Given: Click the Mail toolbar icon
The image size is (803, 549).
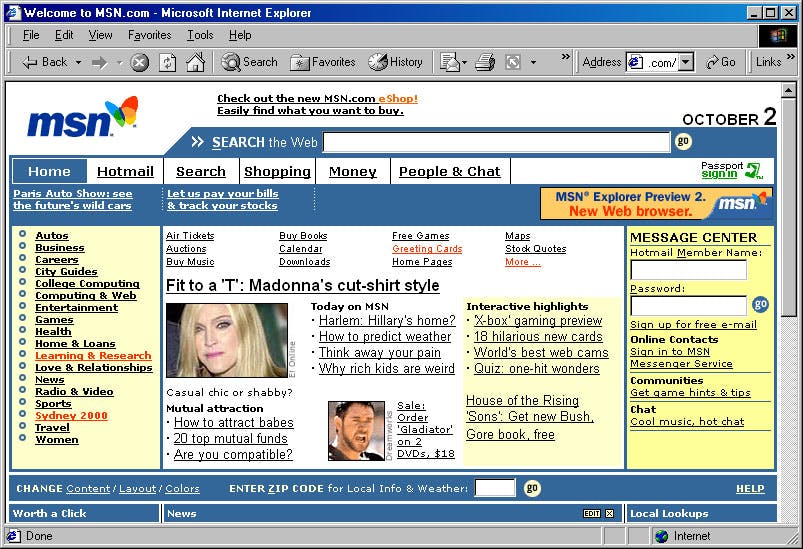Looking at the screenshot, I should 450,62.
